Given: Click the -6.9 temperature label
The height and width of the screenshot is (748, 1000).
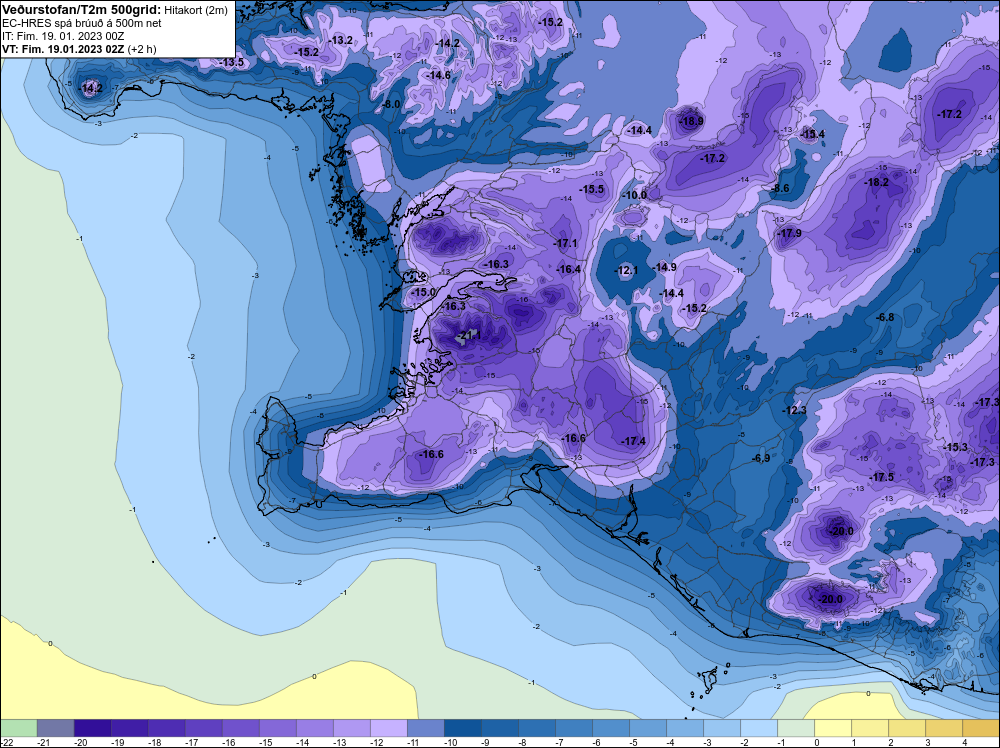Looking at the screenshot, I should (x=760, y=458).
